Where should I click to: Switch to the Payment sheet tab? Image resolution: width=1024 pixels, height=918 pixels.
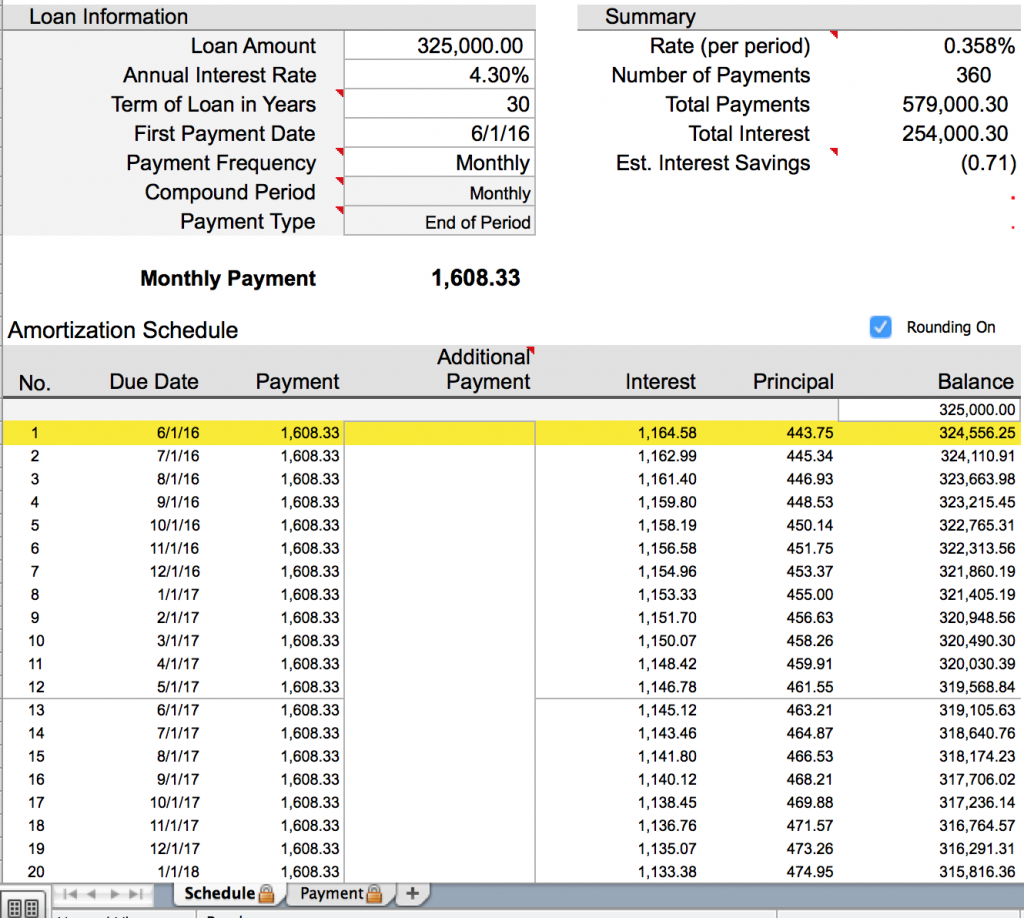[x=331, y=893]
